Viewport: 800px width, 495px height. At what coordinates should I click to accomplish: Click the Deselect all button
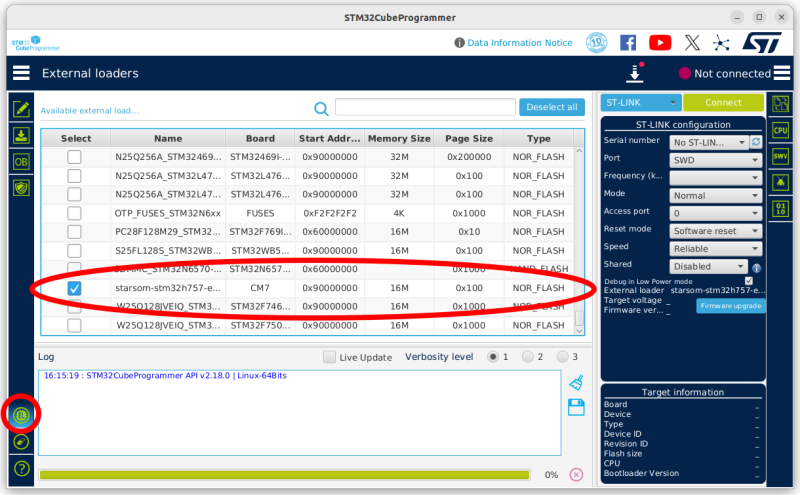552,108
